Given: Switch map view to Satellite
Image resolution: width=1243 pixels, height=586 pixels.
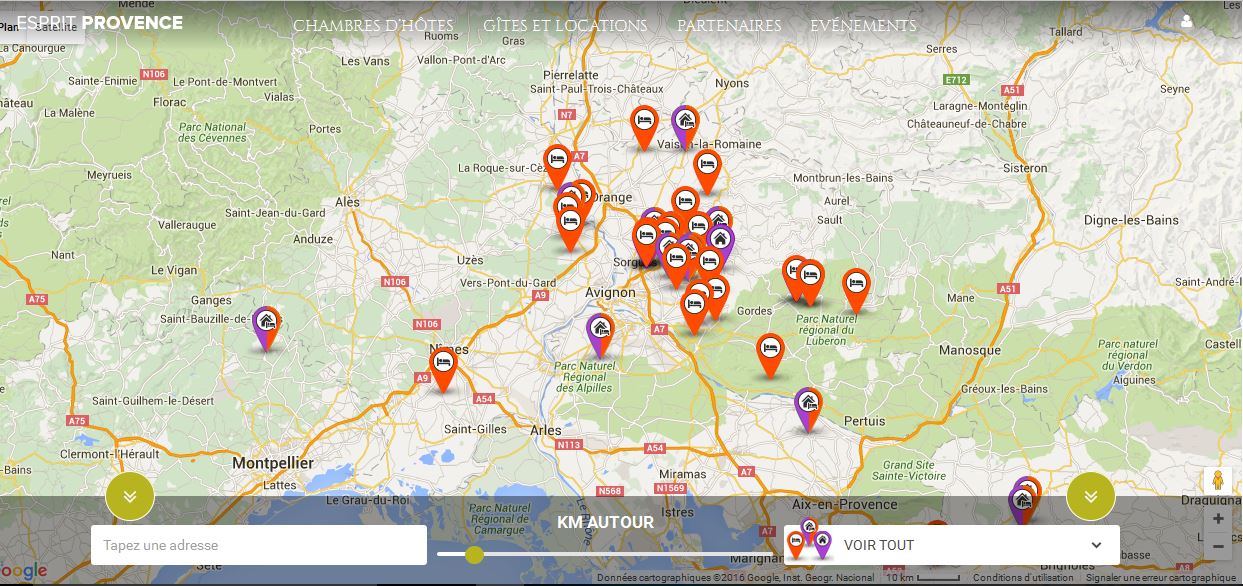Looking at the screenshot, I should [55, 27].
